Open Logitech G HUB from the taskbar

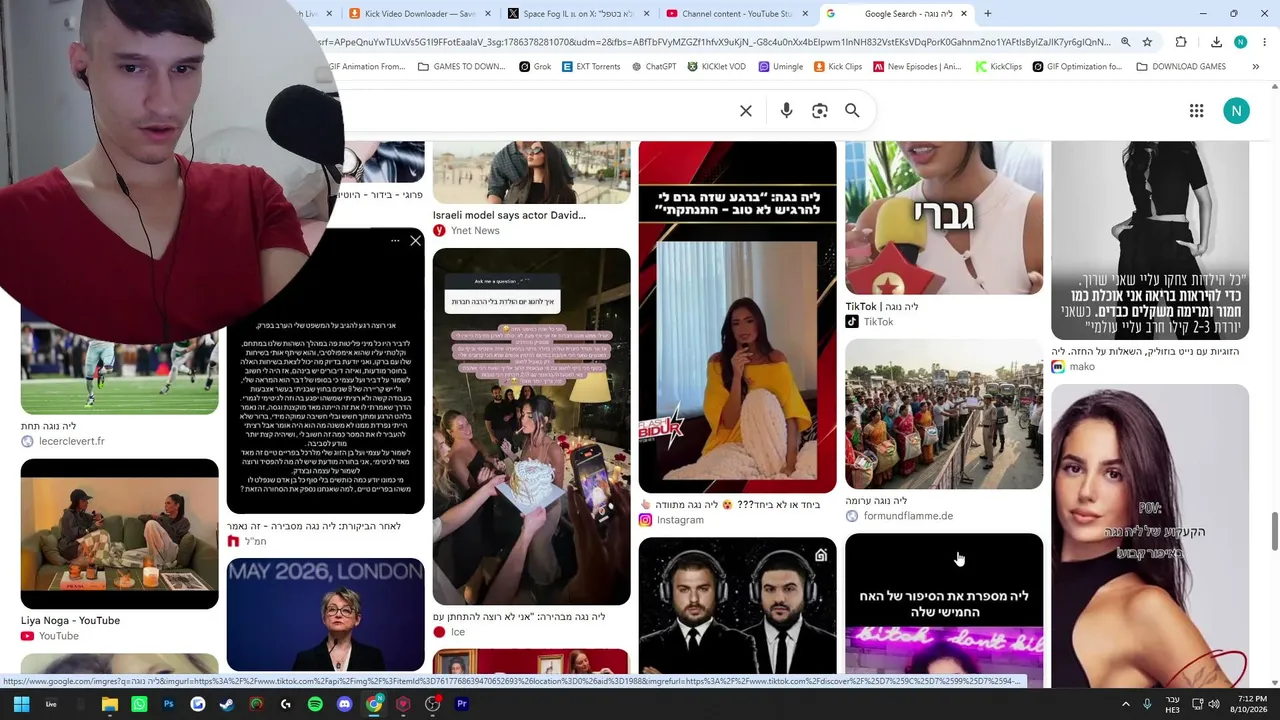pyautogui.click(x=285, y=704)
